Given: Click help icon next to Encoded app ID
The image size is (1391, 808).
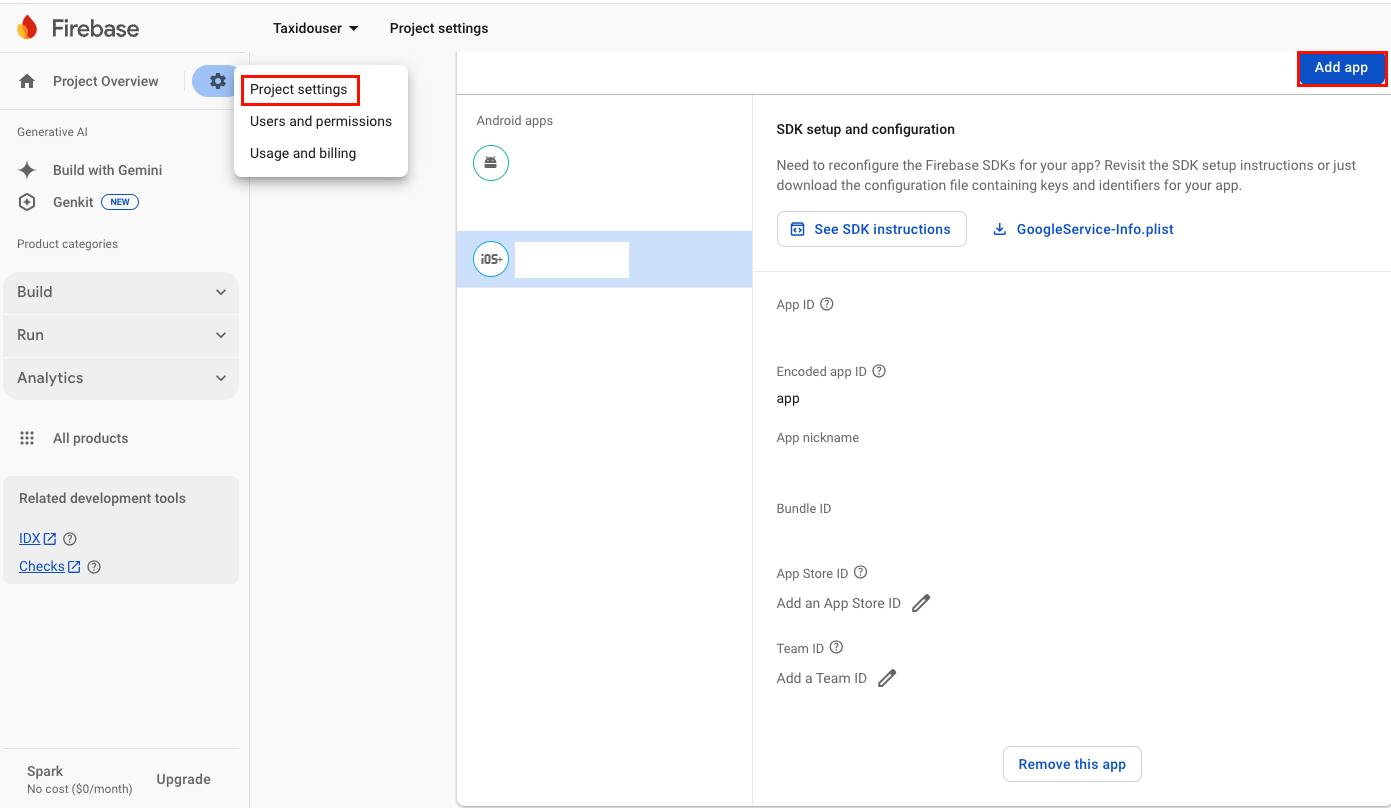Looking at the screenshot, I should coord(879,371).
